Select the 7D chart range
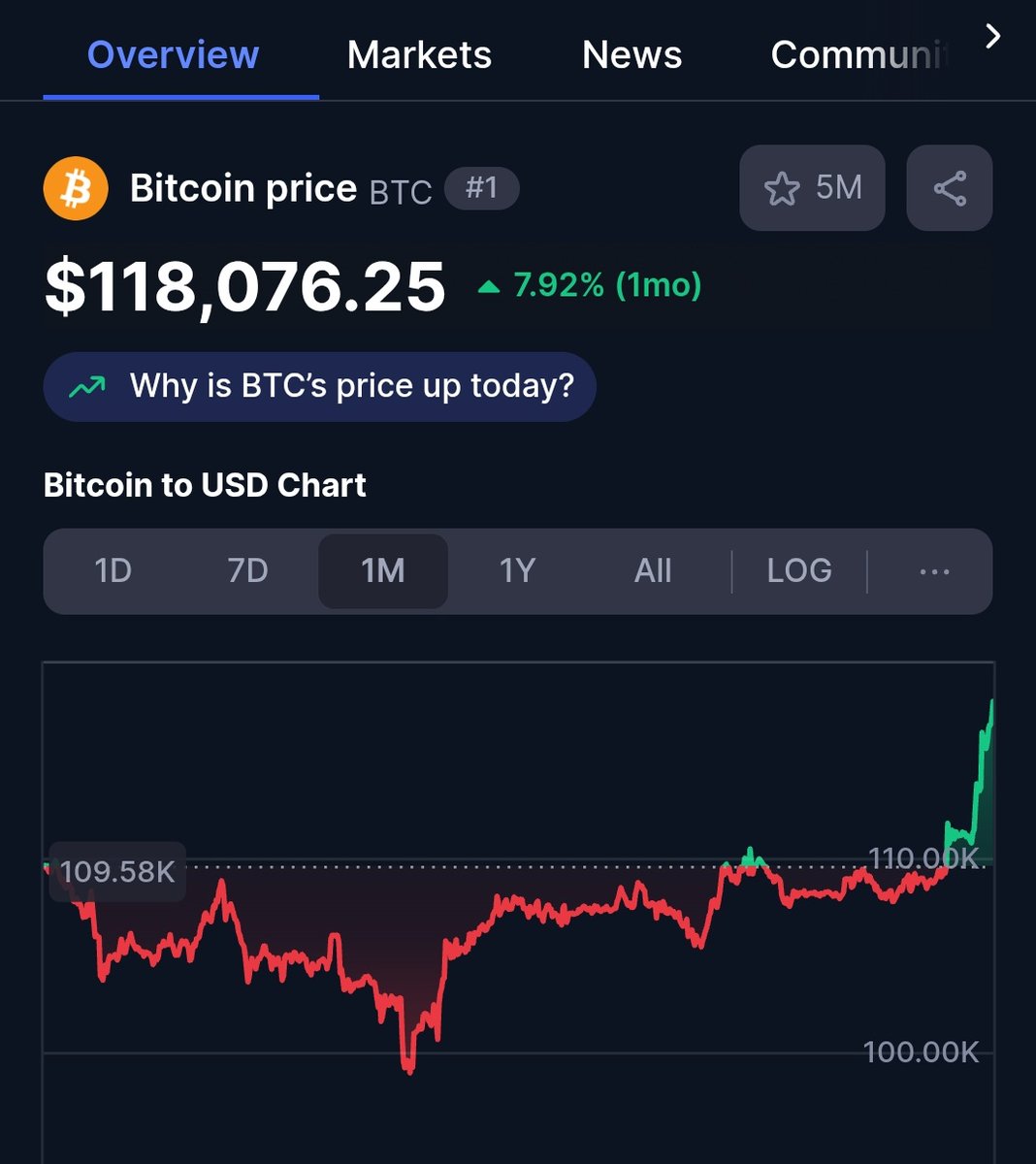1036x1164 pixels. [x=247, y=570]
